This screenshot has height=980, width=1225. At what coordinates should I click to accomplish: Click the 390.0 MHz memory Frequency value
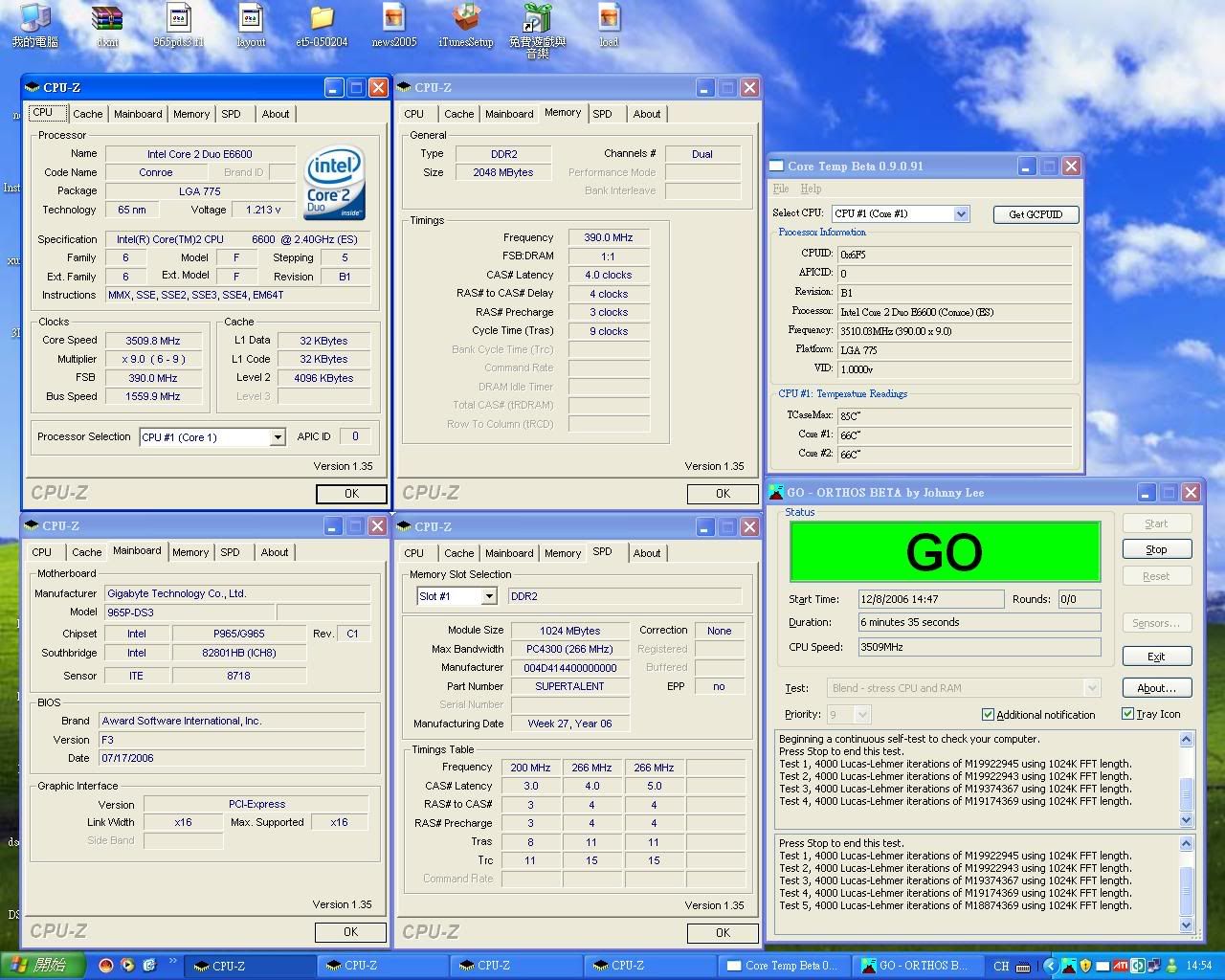click(x=609, y=237)
